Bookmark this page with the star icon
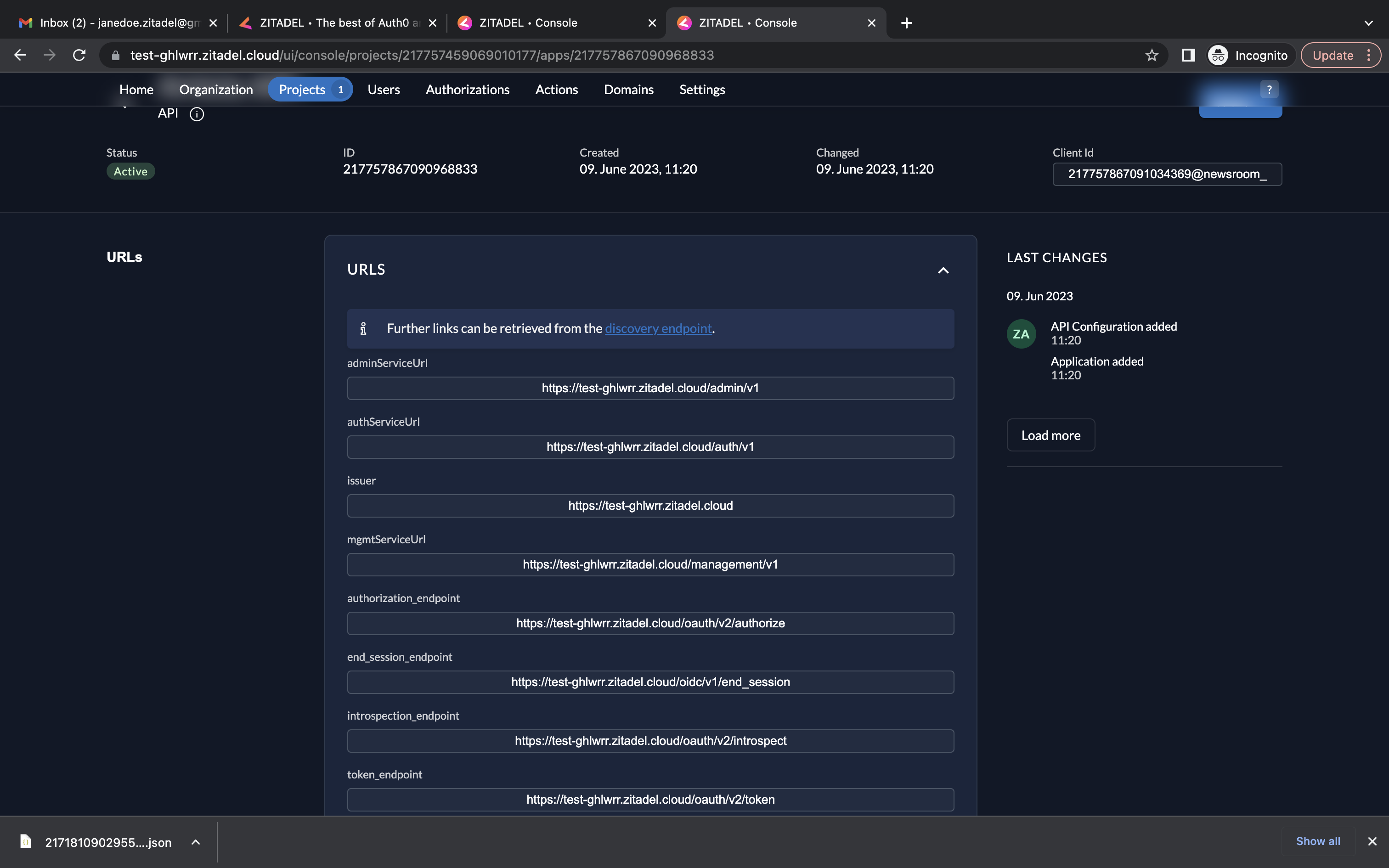The image size is (1389, 868). [1152, 55]
